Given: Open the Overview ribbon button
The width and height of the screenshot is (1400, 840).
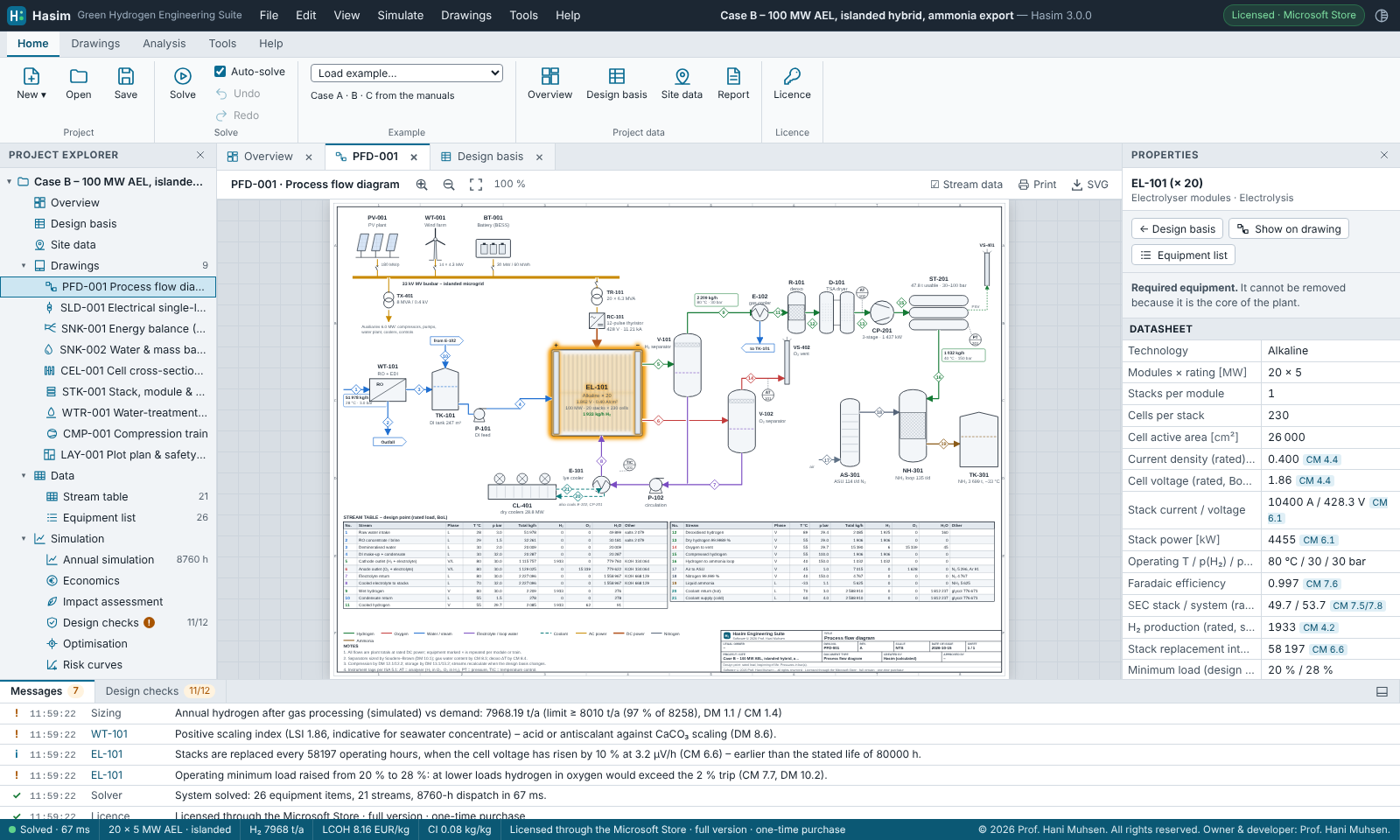Looking at the screenshot, I should point(550,83).
